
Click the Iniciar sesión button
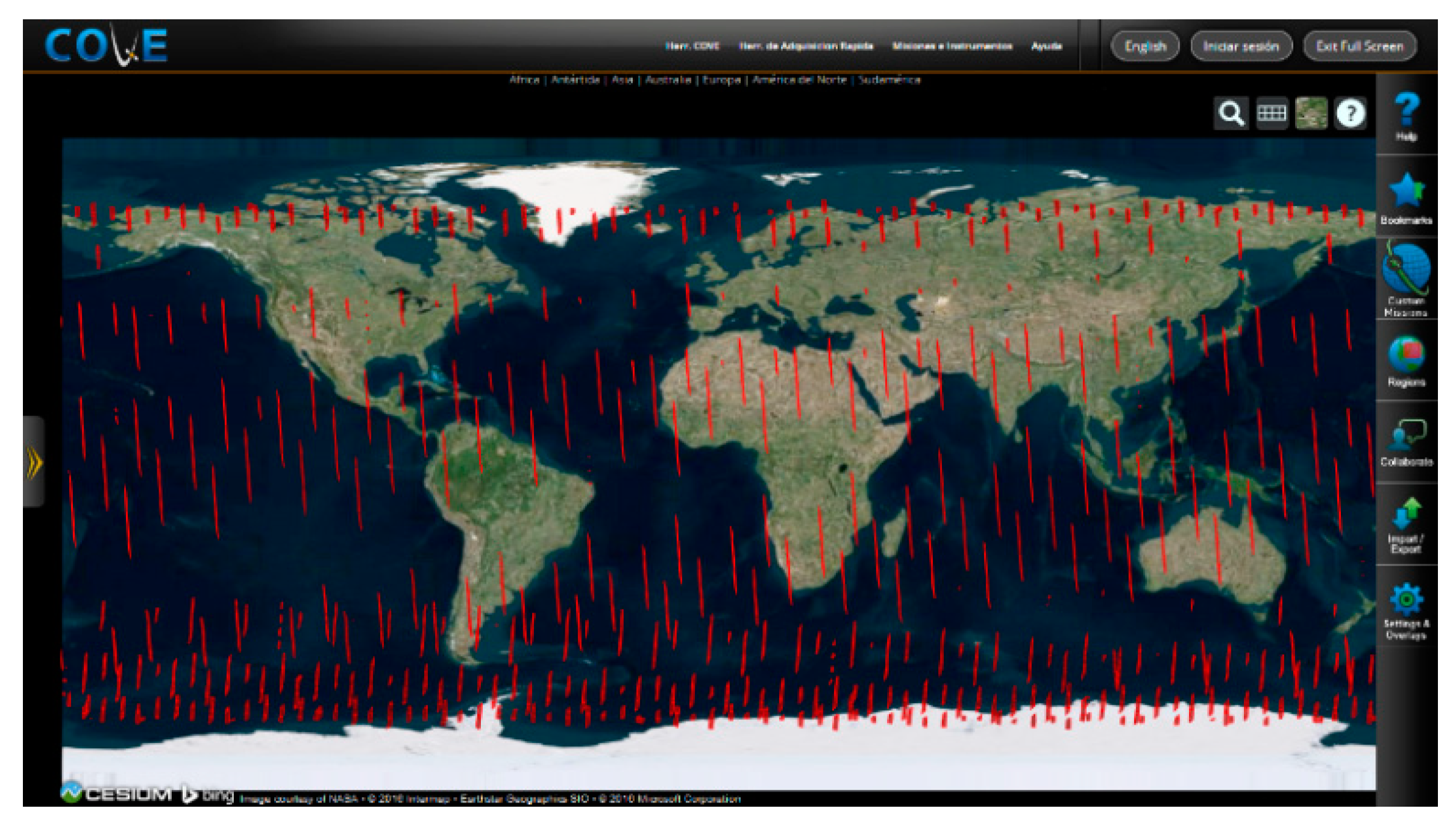click(1241, 46)
